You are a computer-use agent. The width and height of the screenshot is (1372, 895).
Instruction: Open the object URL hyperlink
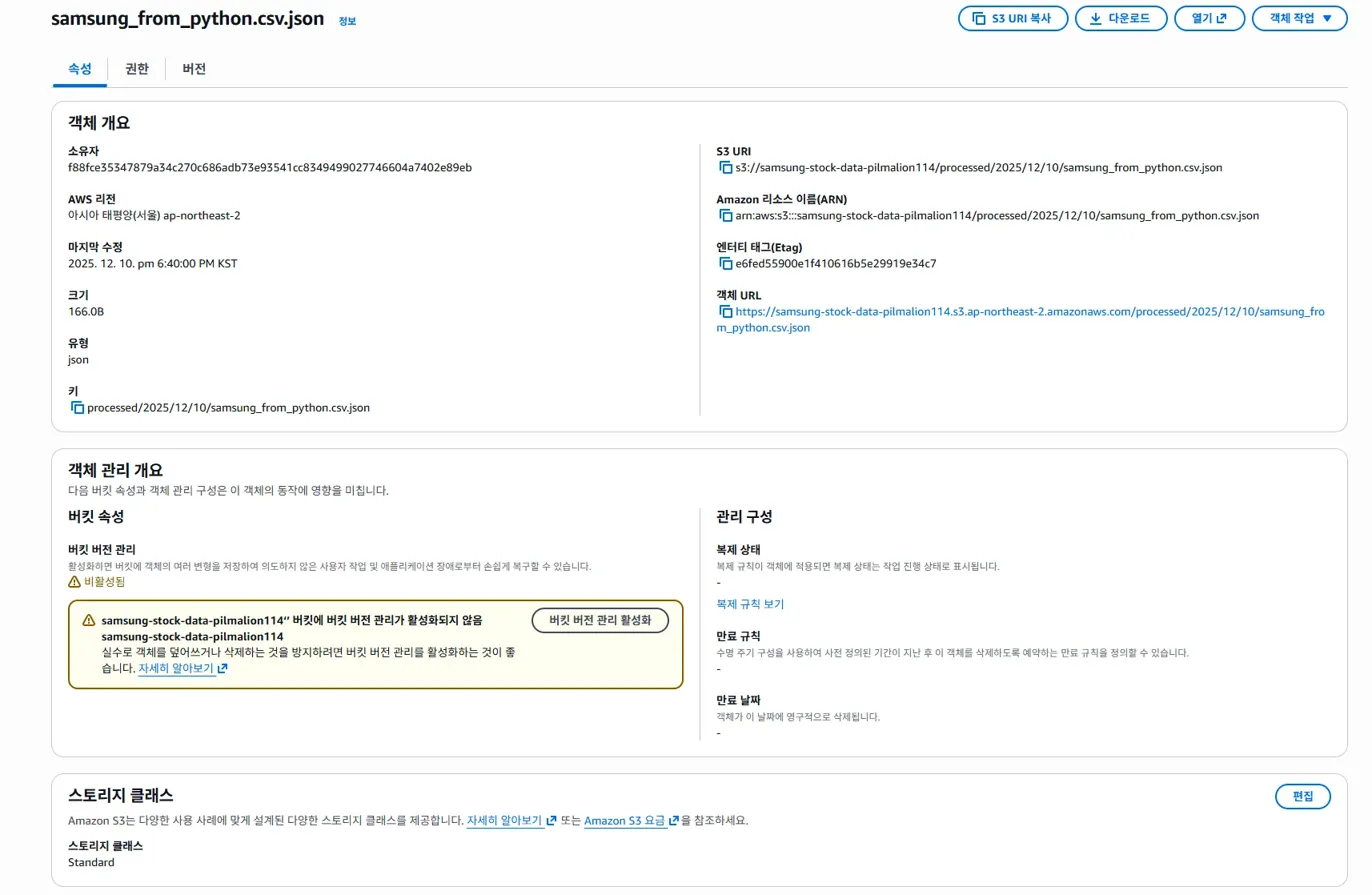(x=1022, y=320)
